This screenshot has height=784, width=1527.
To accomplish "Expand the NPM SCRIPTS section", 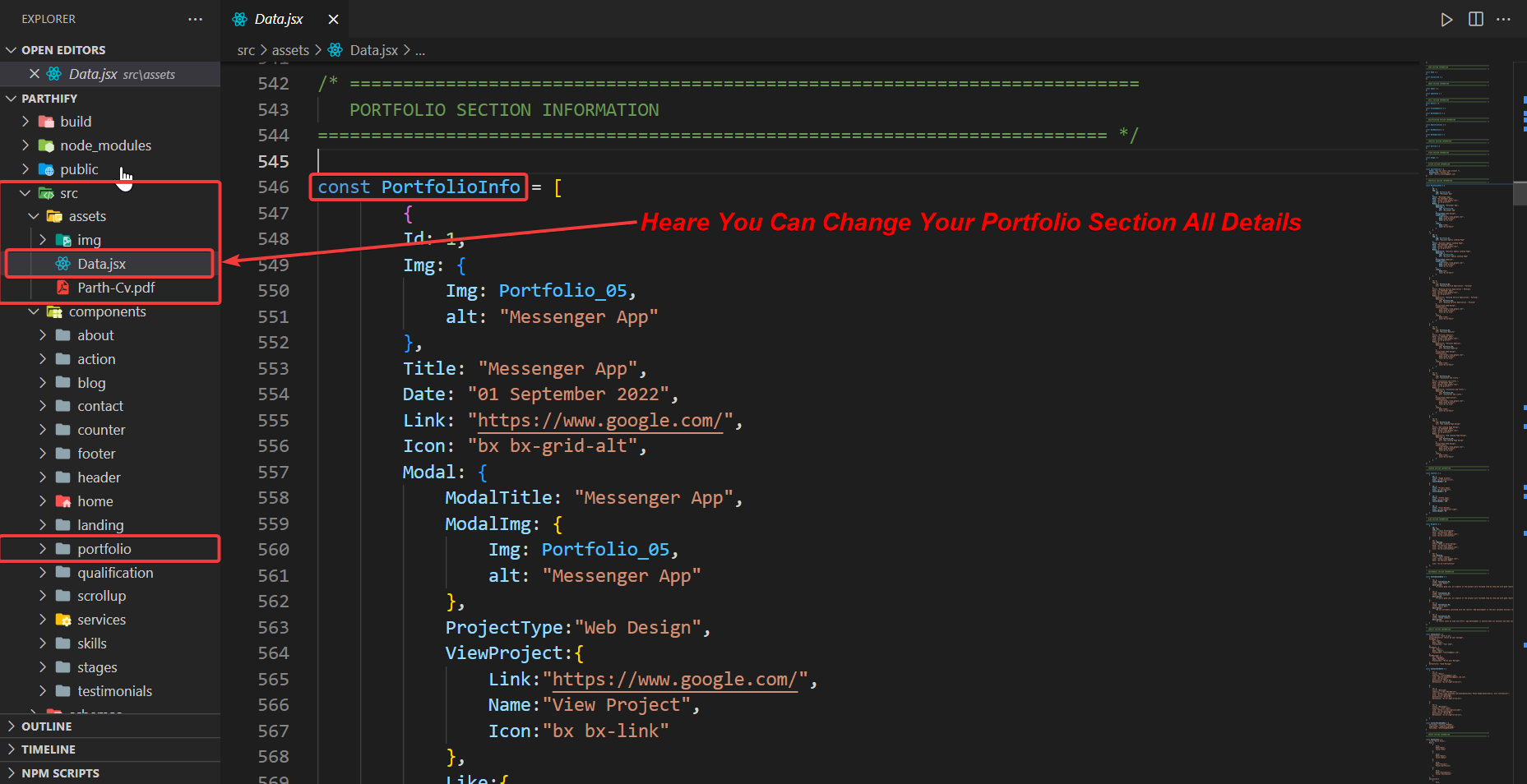I will (12, 773).
